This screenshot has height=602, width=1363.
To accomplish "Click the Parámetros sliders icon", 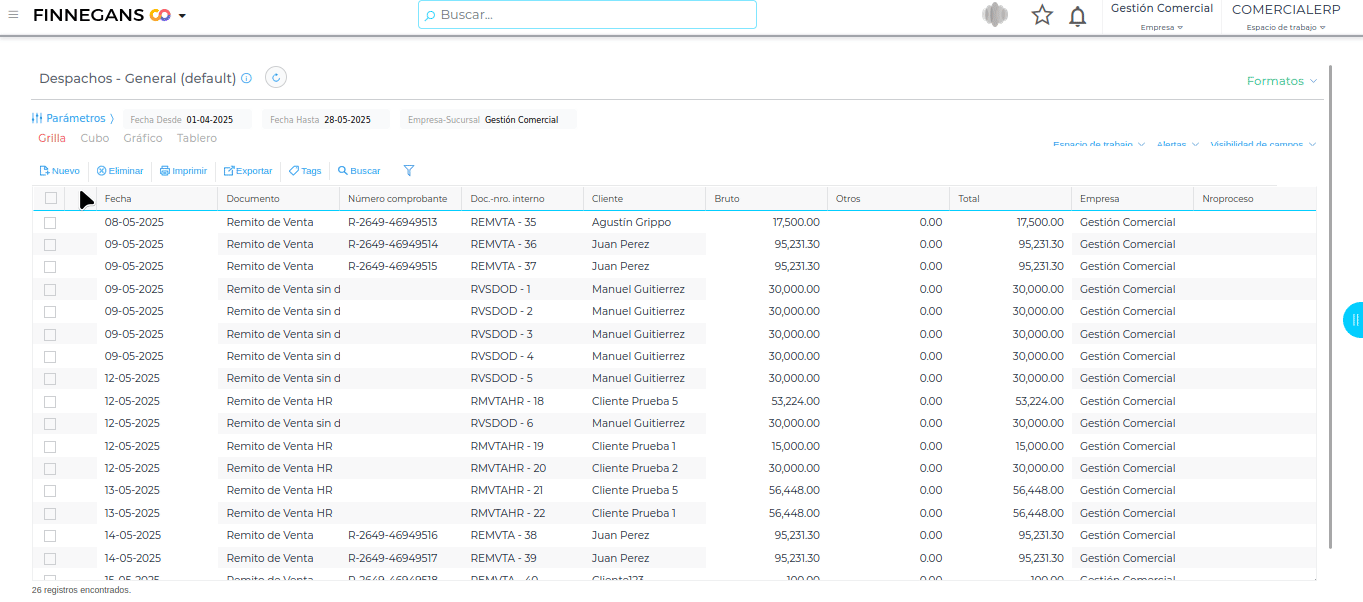I will 37,118.
